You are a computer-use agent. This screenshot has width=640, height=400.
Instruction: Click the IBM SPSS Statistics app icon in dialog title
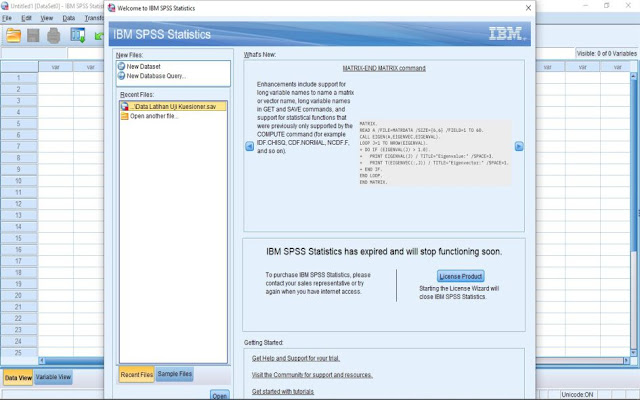(x=111, y=8)
